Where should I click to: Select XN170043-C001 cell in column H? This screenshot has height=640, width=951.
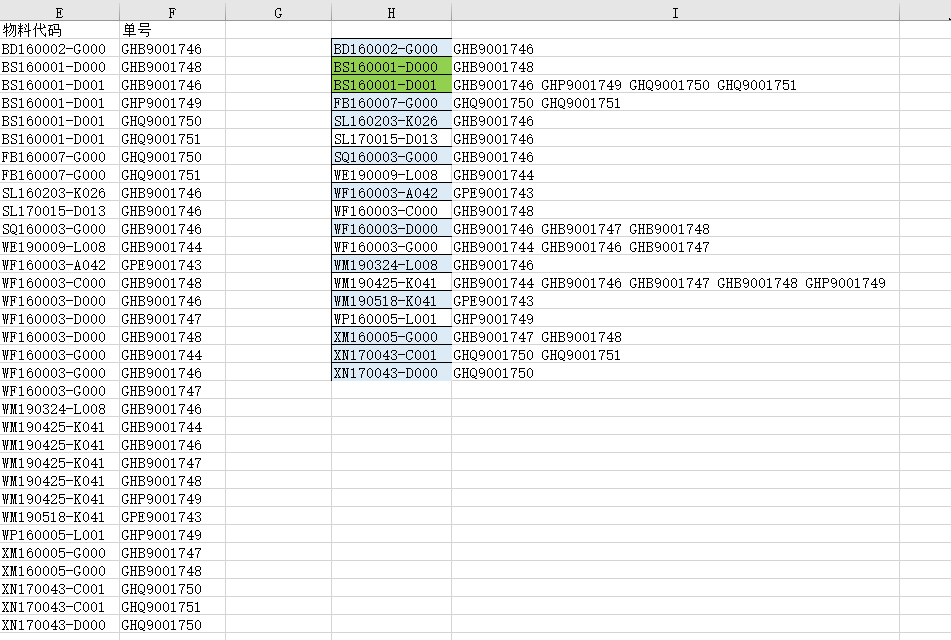391,355
